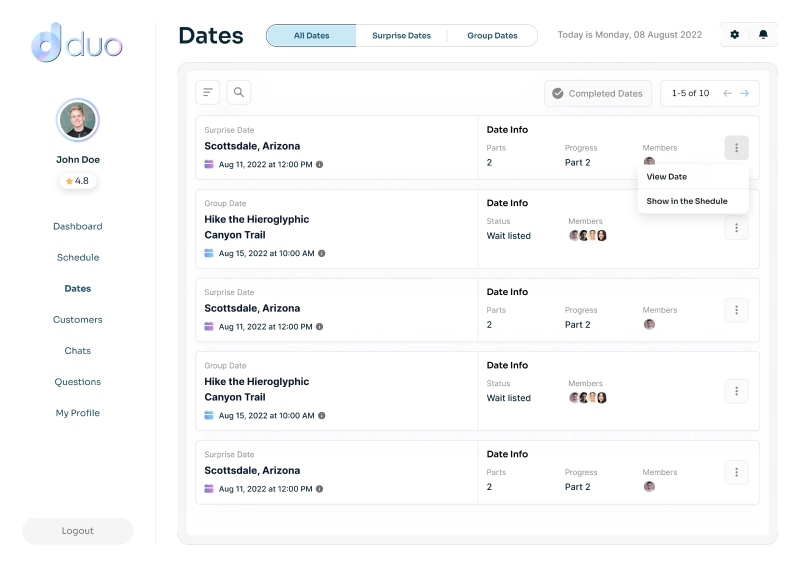This screenshot has width=800, height=569.
Task: Open the notifications bell
Action: (x=763, y=35)
